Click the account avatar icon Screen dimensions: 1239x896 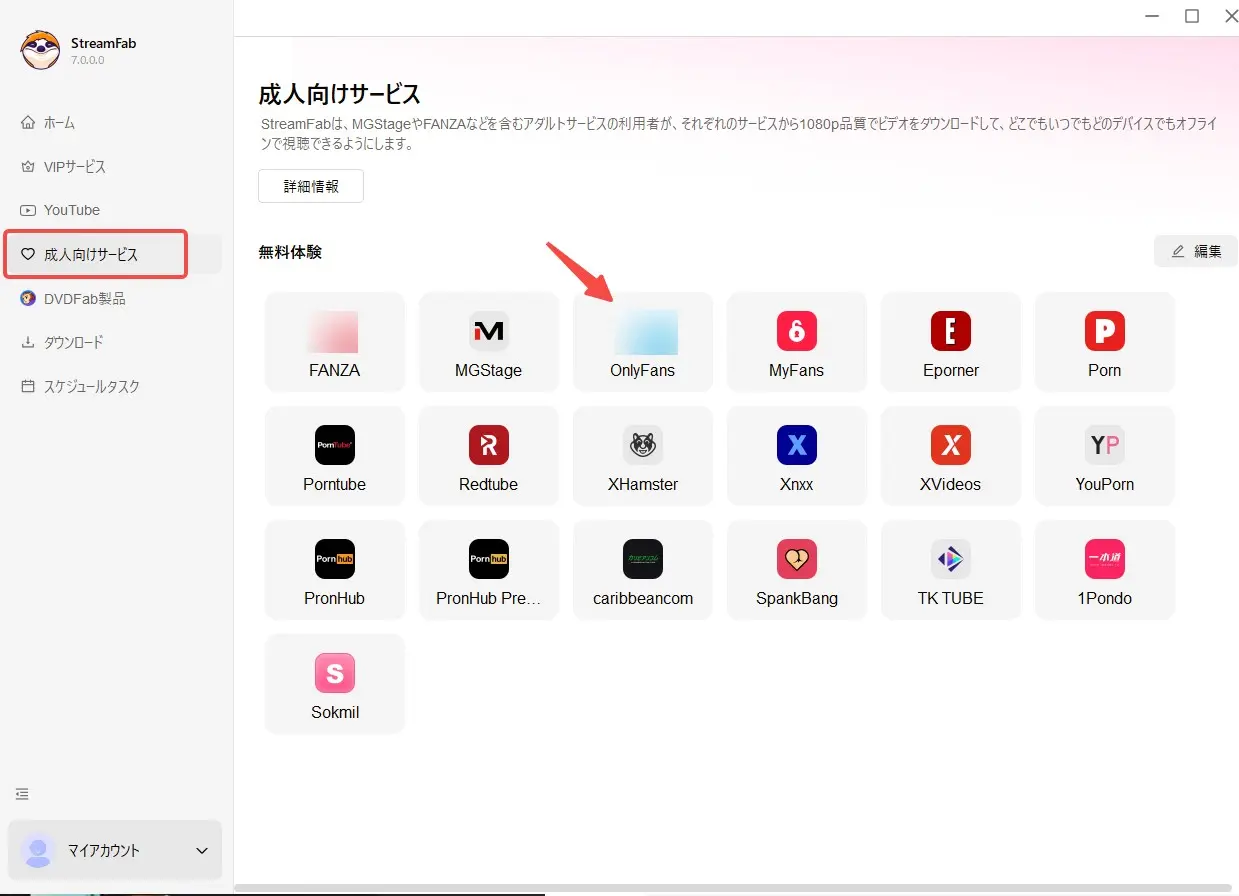38,851
